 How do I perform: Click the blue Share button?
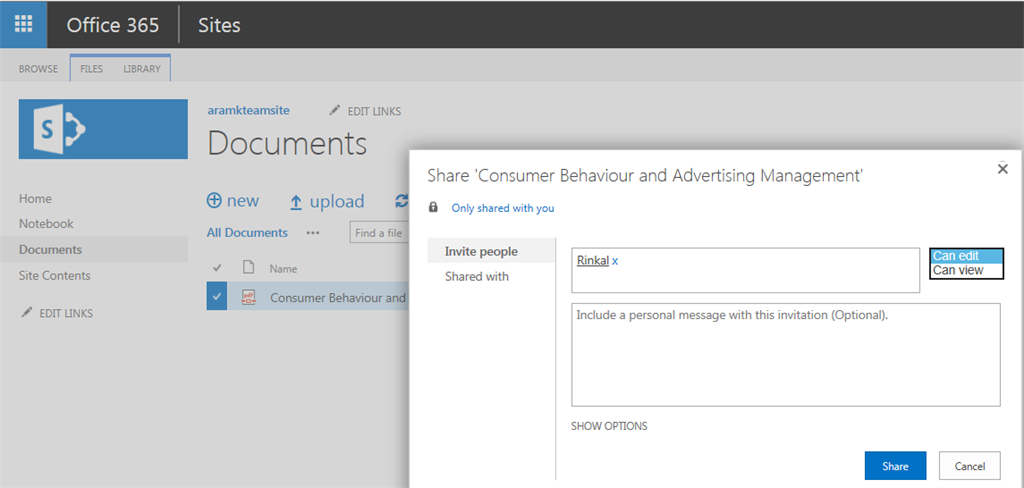click(895, 466)
